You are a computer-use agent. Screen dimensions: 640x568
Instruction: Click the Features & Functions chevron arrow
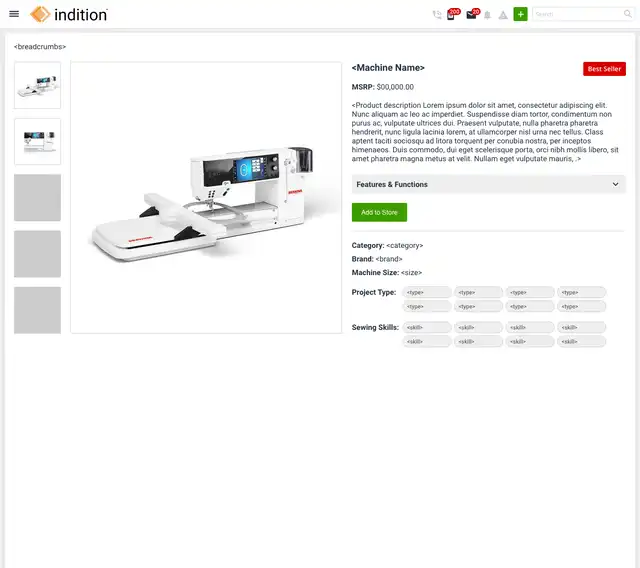pos(615,184)
